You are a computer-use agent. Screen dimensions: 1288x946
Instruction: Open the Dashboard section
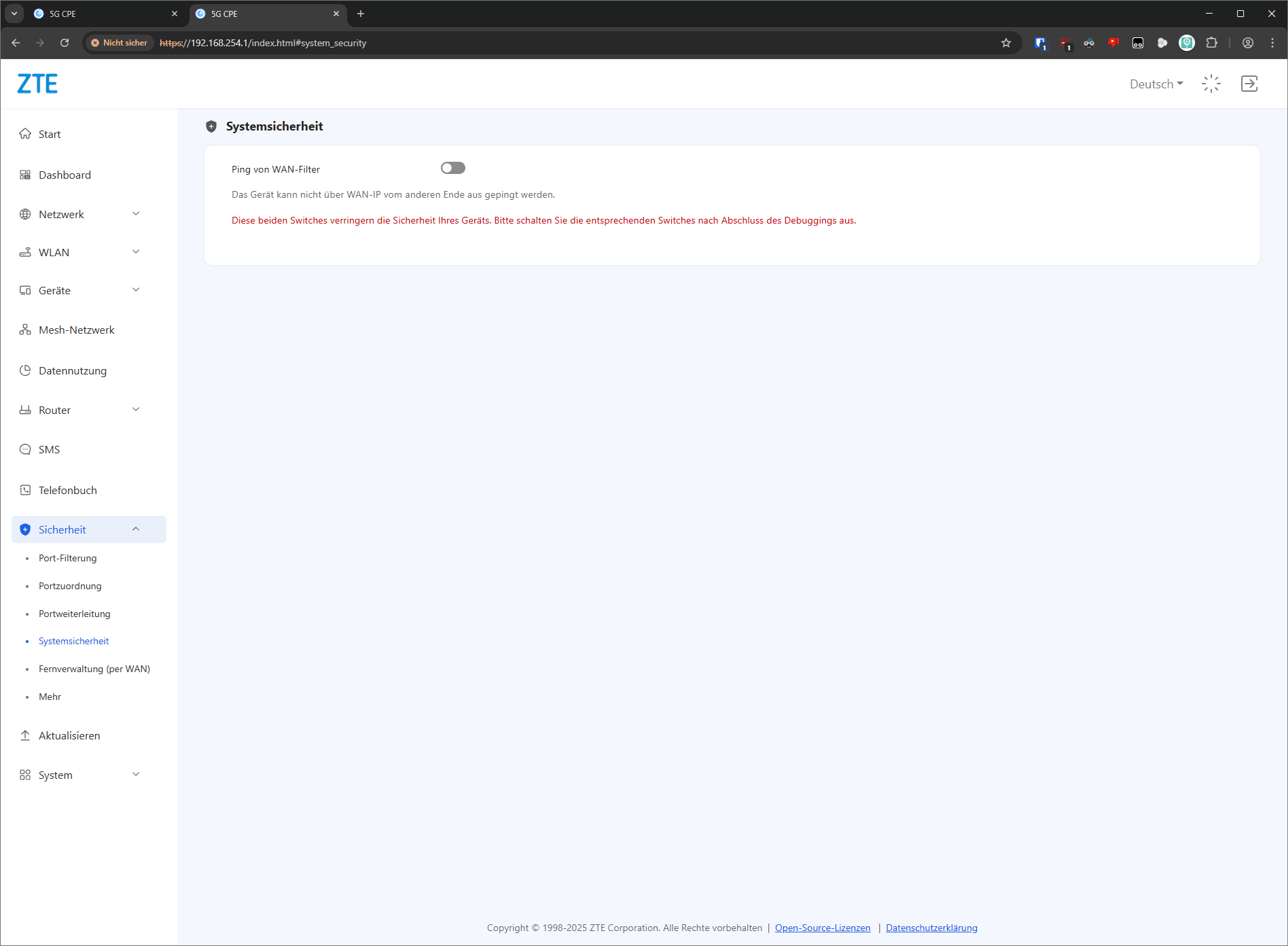(x=65, y=175)
